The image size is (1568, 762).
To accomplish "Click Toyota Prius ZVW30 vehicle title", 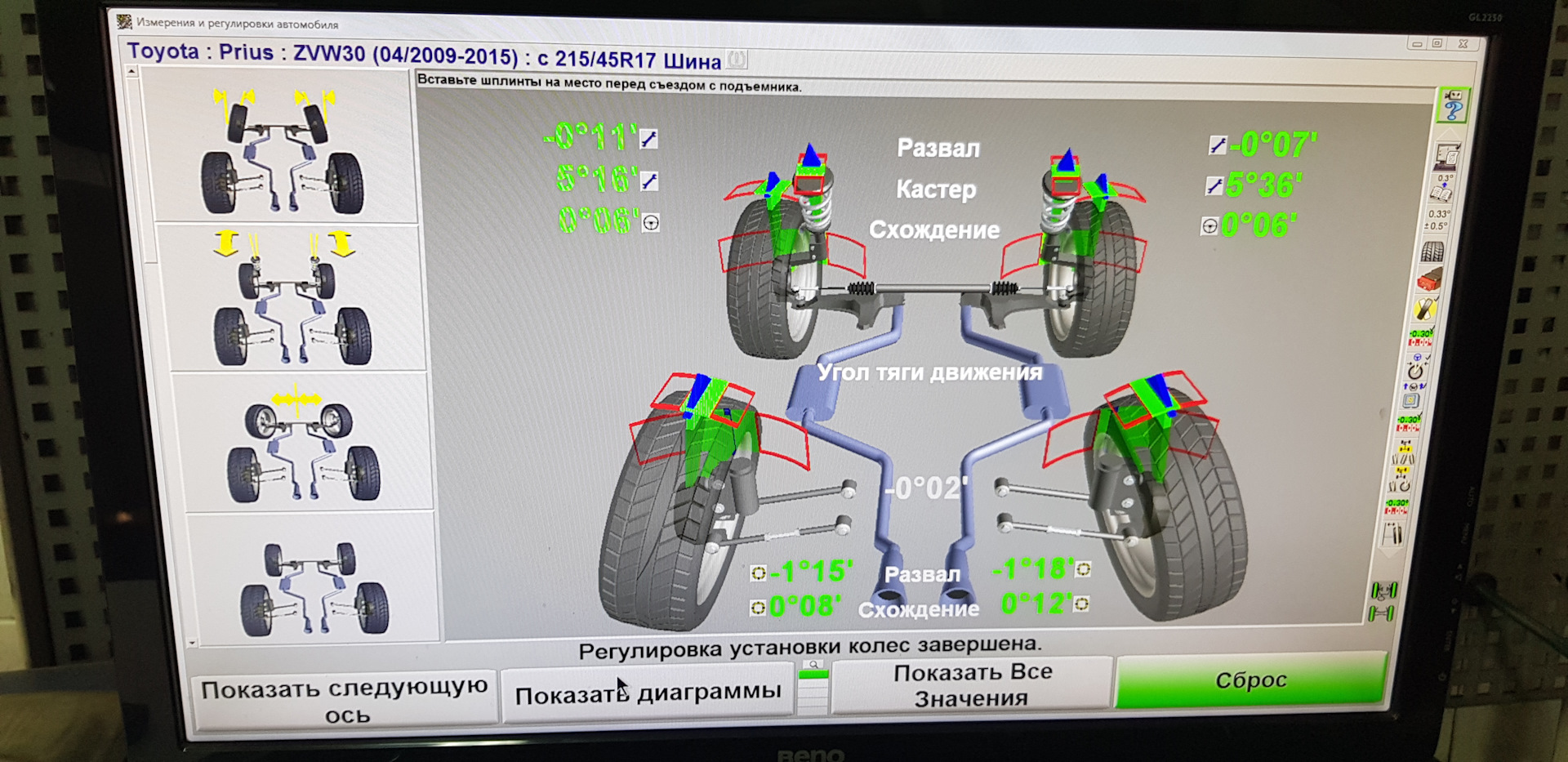I will point(424,56).
